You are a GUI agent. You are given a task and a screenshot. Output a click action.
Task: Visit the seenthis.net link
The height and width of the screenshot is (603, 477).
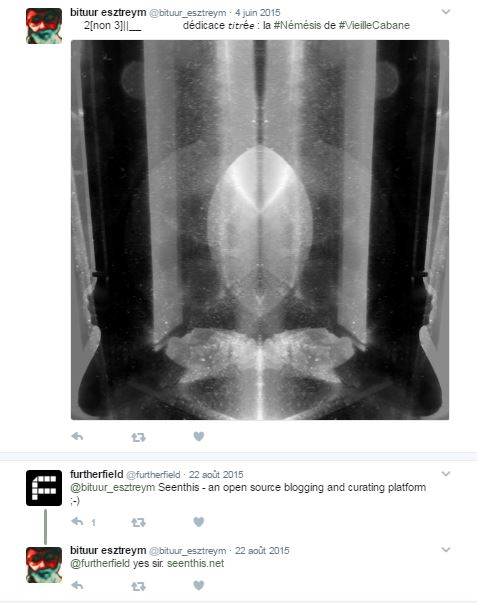(x=195, y=563)
